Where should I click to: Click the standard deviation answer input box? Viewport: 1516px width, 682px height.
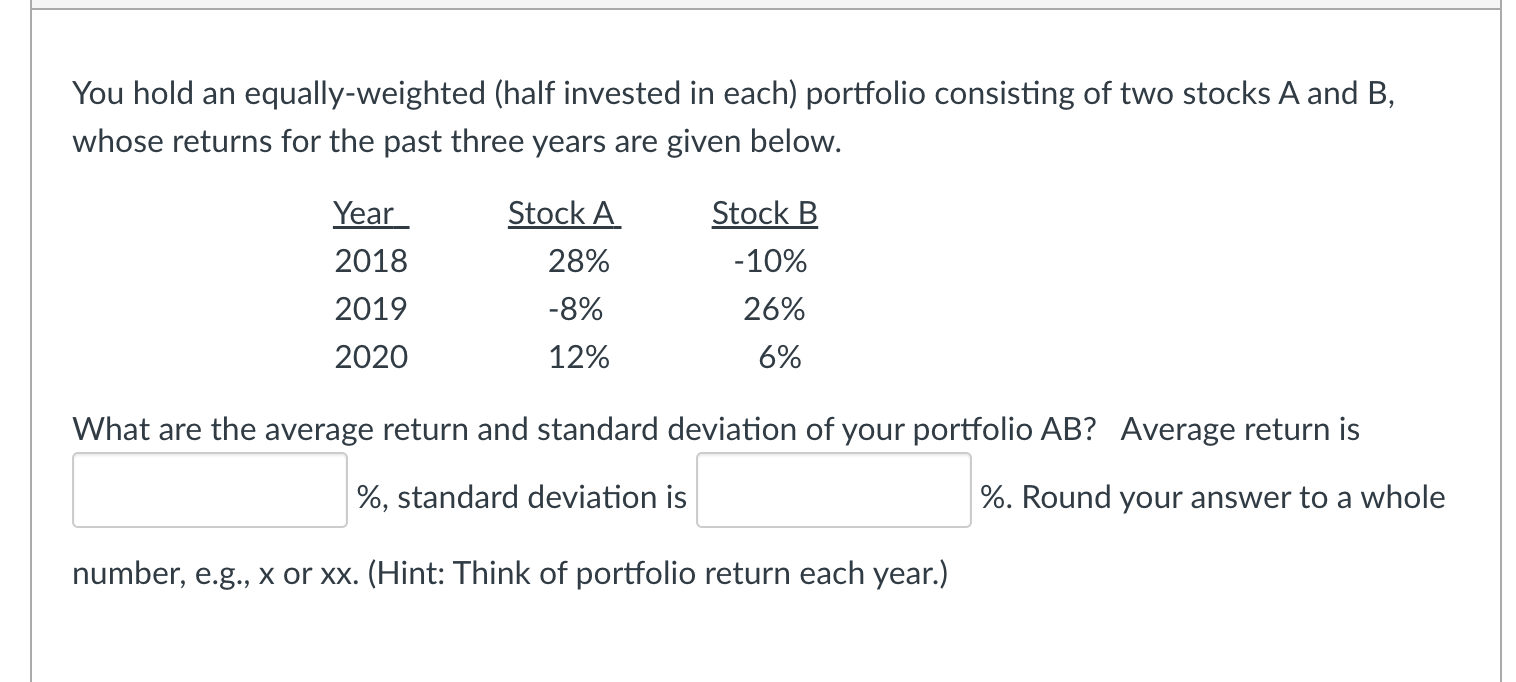click(834, 490)
